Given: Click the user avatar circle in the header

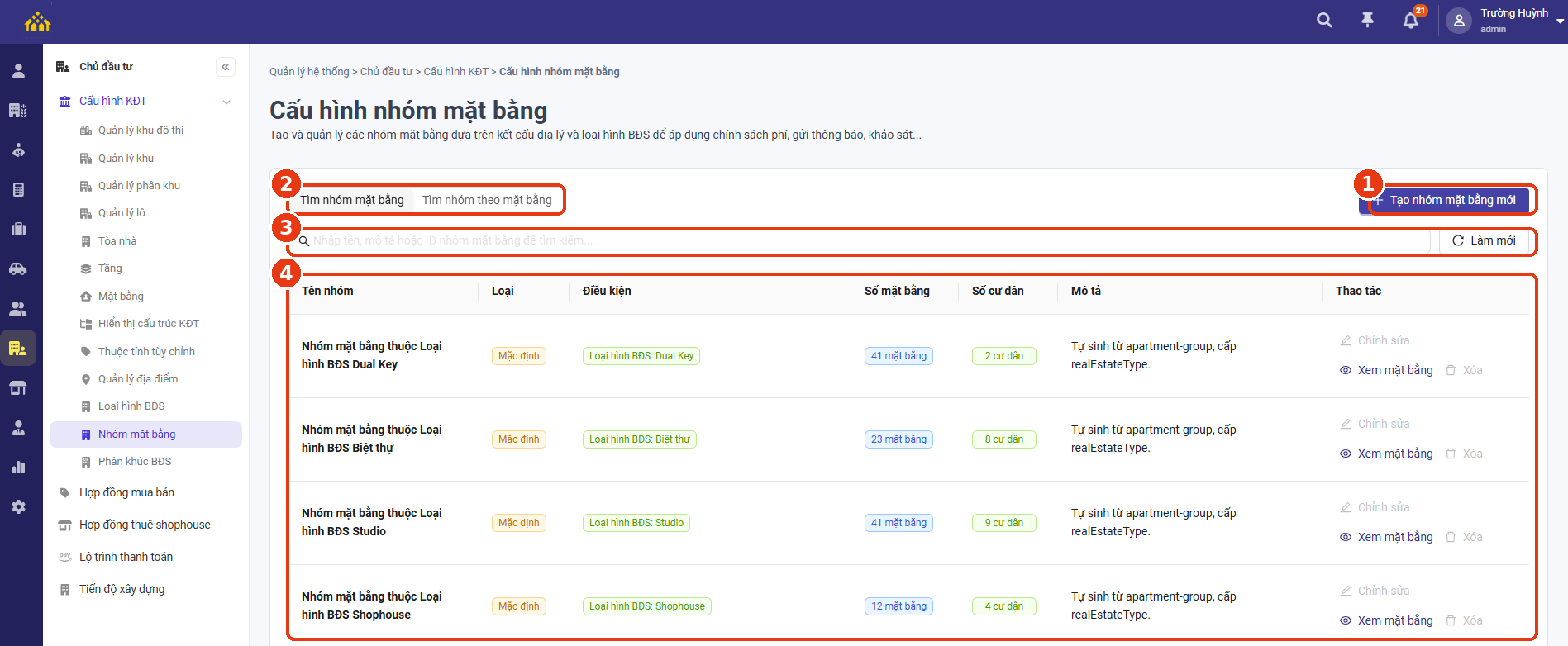Looking at the screenshot, I should click(x=1459, y=21).
